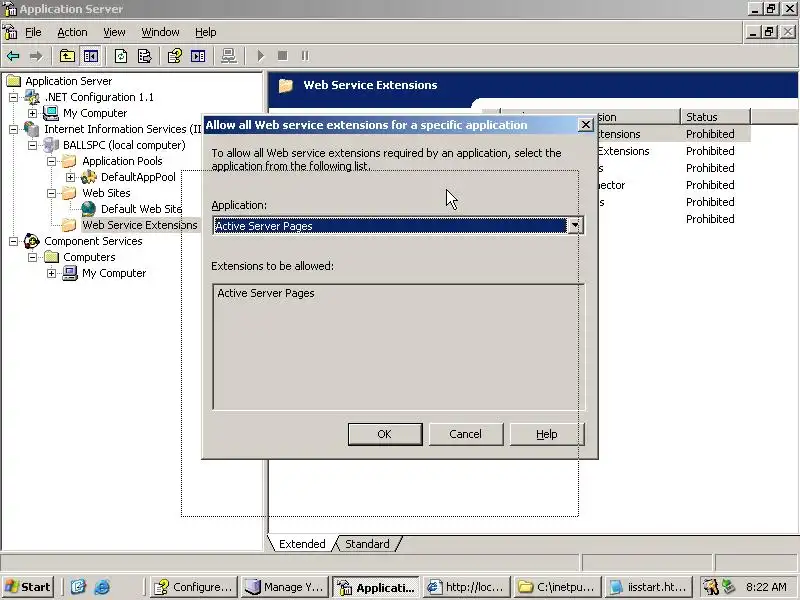This screenshot has height=600, width=800.
Task: Click Cancel in the dialog
Action: tap(465, 434)
